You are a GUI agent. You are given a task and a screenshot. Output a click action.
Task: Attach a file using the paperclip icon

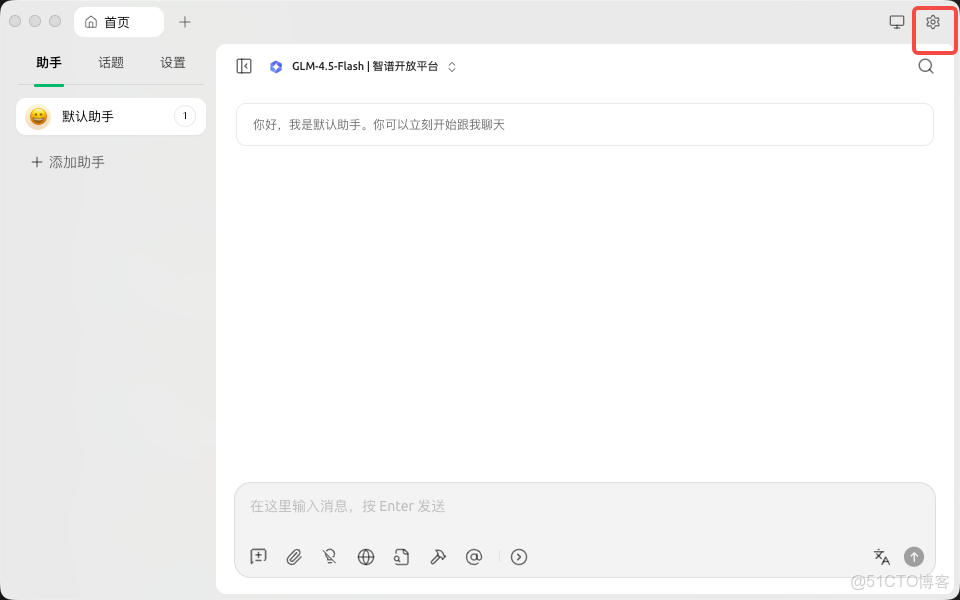[x=294, y=557]
